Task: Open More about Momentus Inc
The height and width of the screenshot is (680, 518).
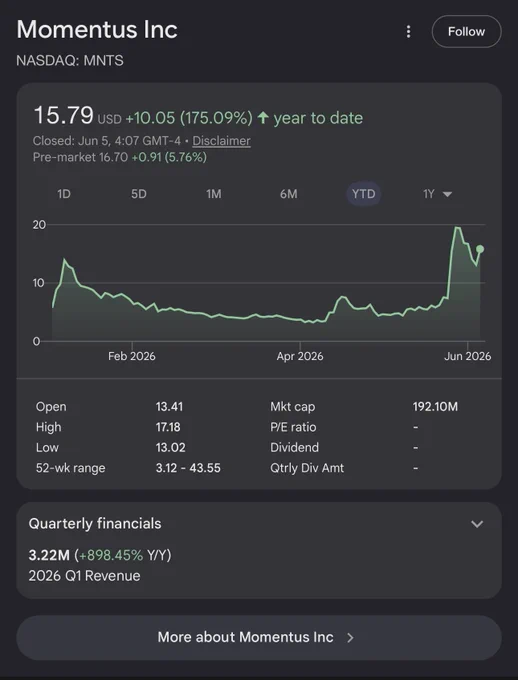Action: tap(259, 638)
